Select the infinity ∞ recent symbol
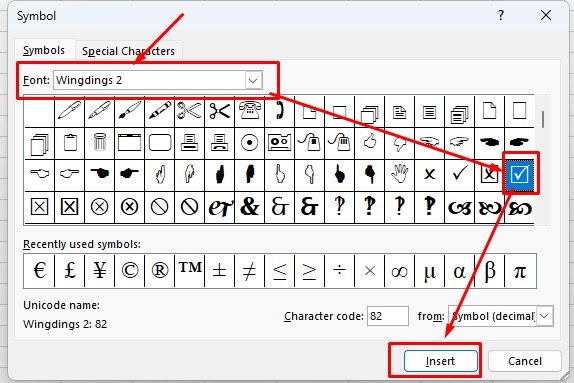This screenshot has height=383, width=574. click(x=399, y=271)
